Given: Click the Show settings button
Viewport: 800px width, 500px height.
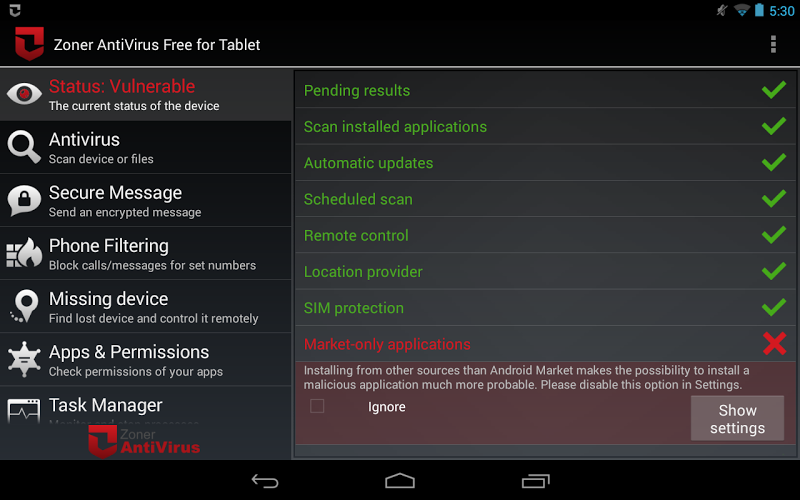Looking at the screenshot, I should 737,418.
